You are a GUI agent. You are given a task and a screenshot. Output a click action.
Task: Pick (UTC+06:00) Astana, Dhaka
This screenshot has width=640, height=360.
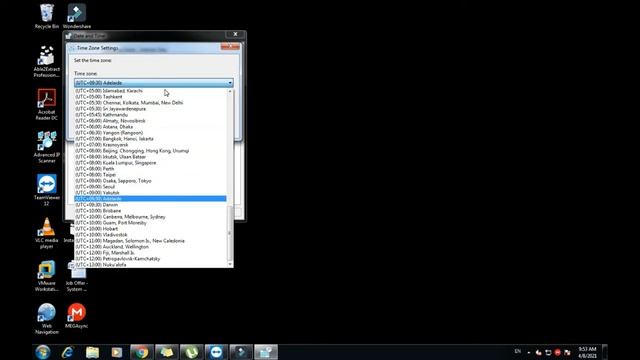click(150, 127)
